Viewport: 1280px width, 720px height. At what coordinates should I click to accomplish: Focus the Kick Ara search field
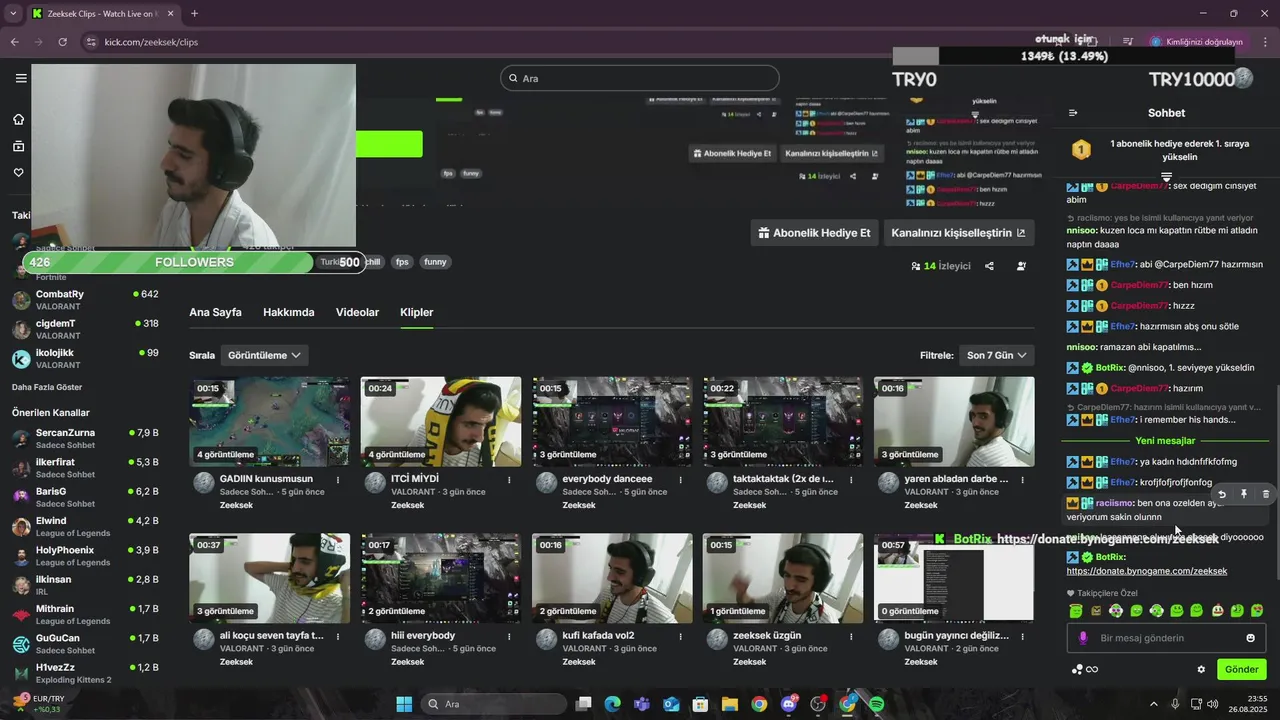coord(640,78)
